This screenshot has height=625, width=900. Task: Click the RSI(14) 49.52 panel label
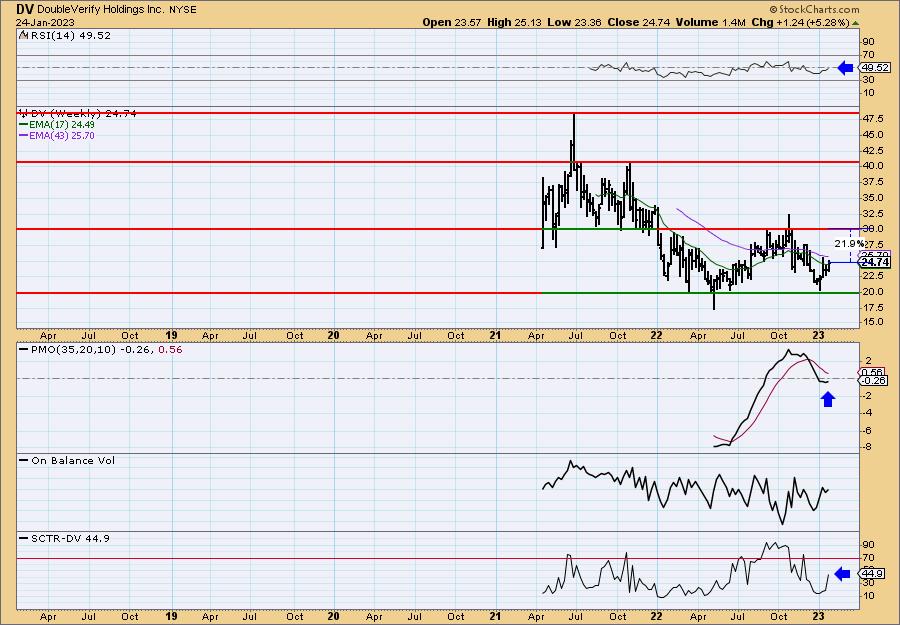pos(70,36)
